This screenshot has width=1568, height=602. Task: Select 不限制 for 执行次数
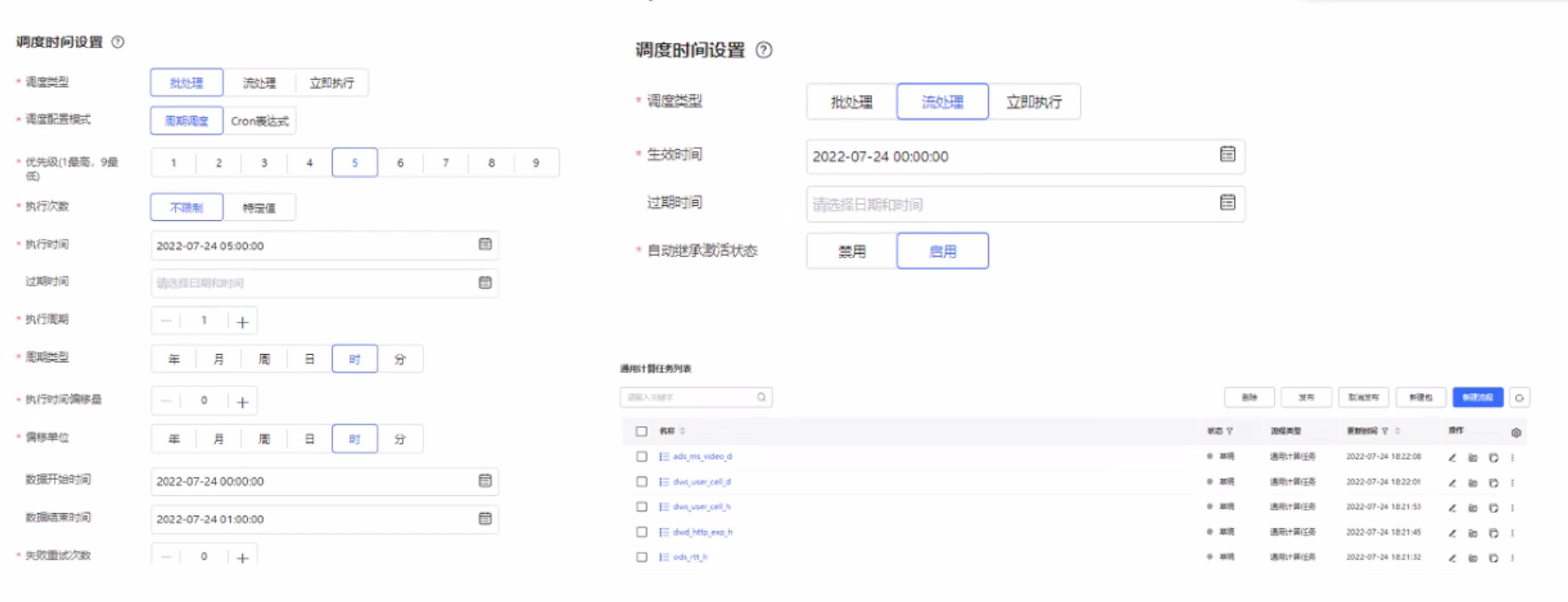click(186, 207)
